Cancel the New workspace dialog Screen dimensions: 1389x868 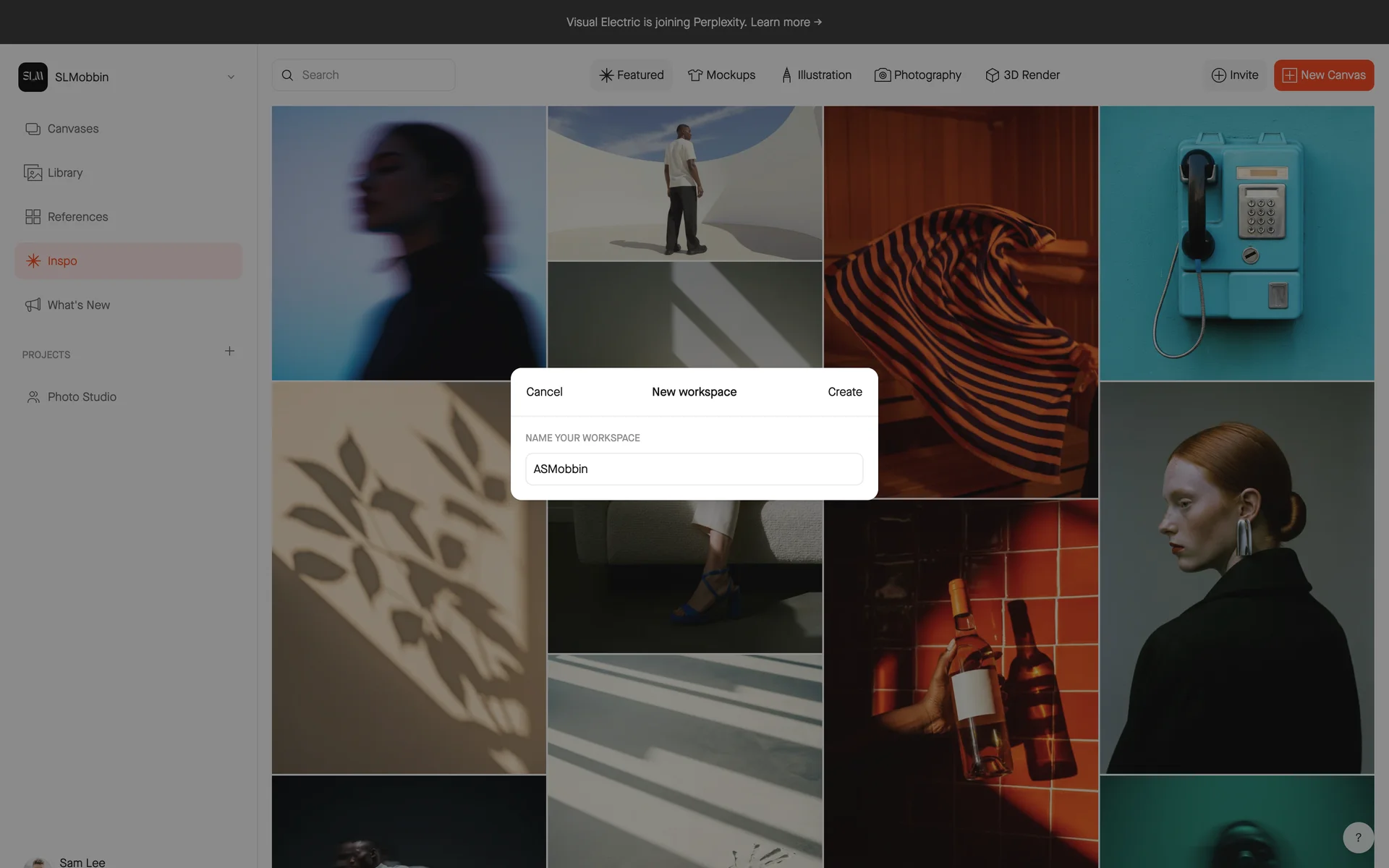click(x=544, y=392)
